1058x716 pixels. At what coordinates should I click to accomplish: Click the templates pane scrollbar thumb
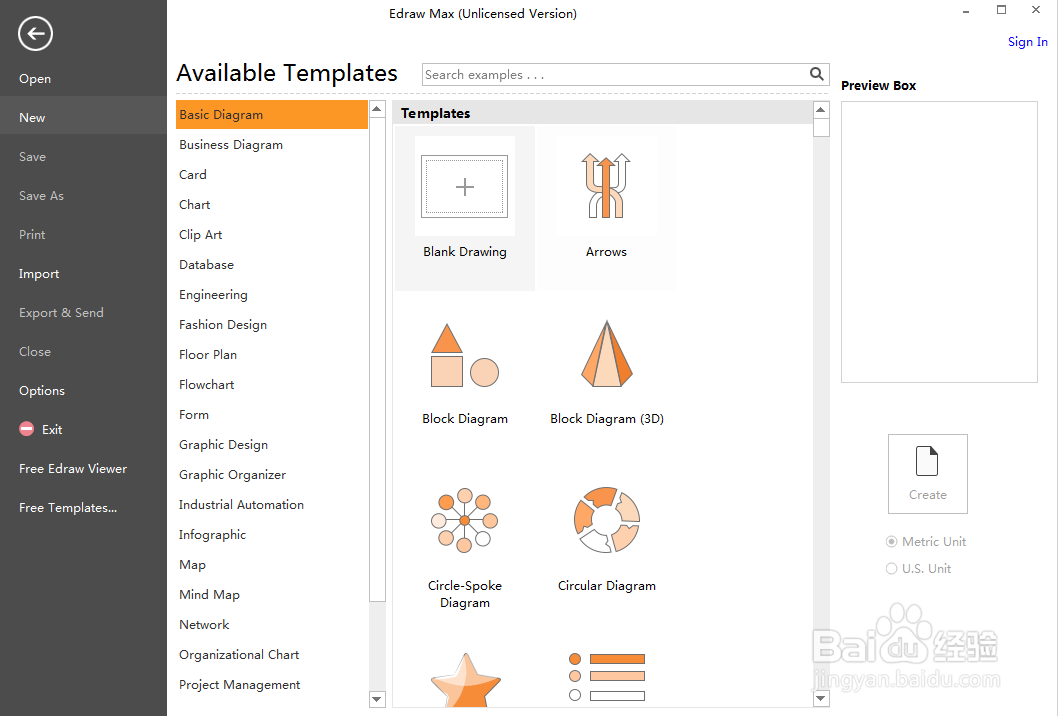(821, 128)
